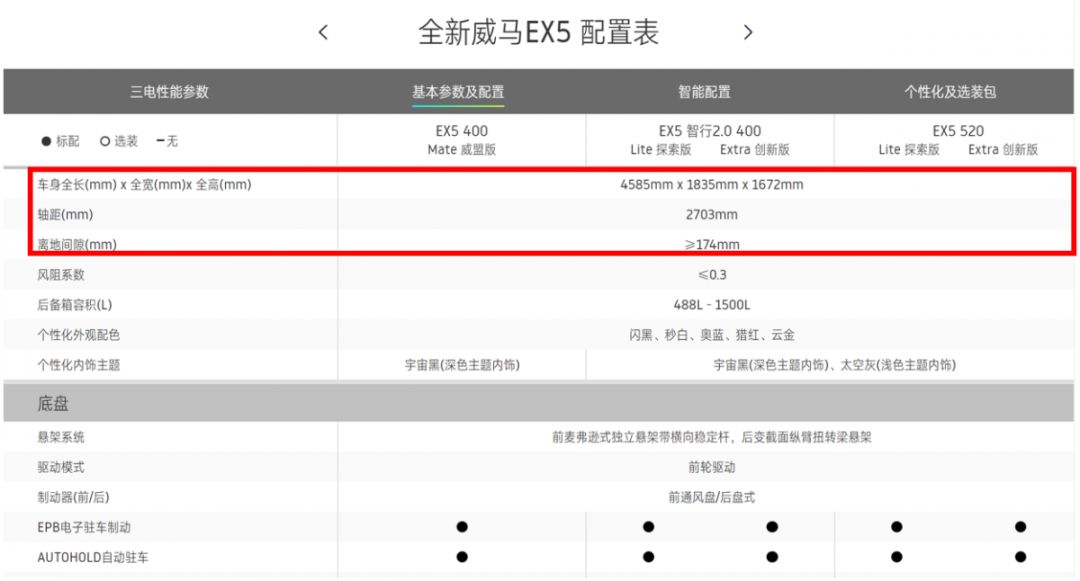Click the 无 dash legend symbol

click(x=160, y=142)
